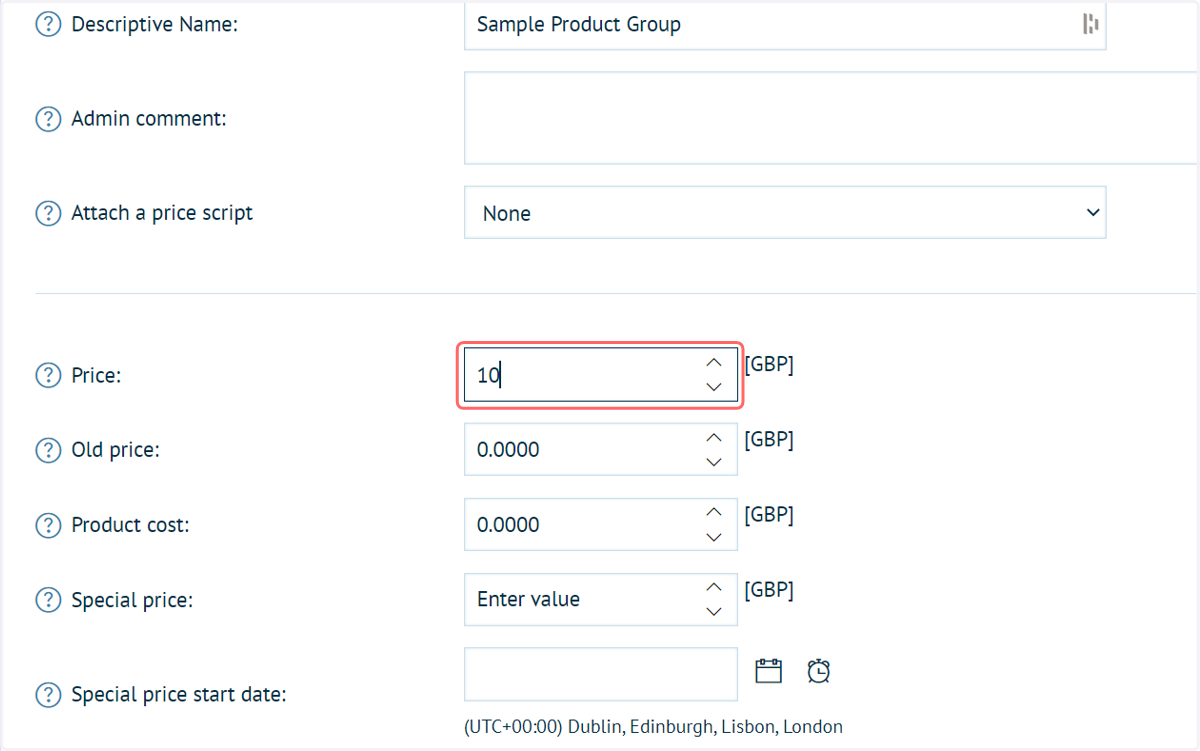Screen dimensions: 1200x751
Task: Open help icon beside Old price
Action: (x=48, y=450)
